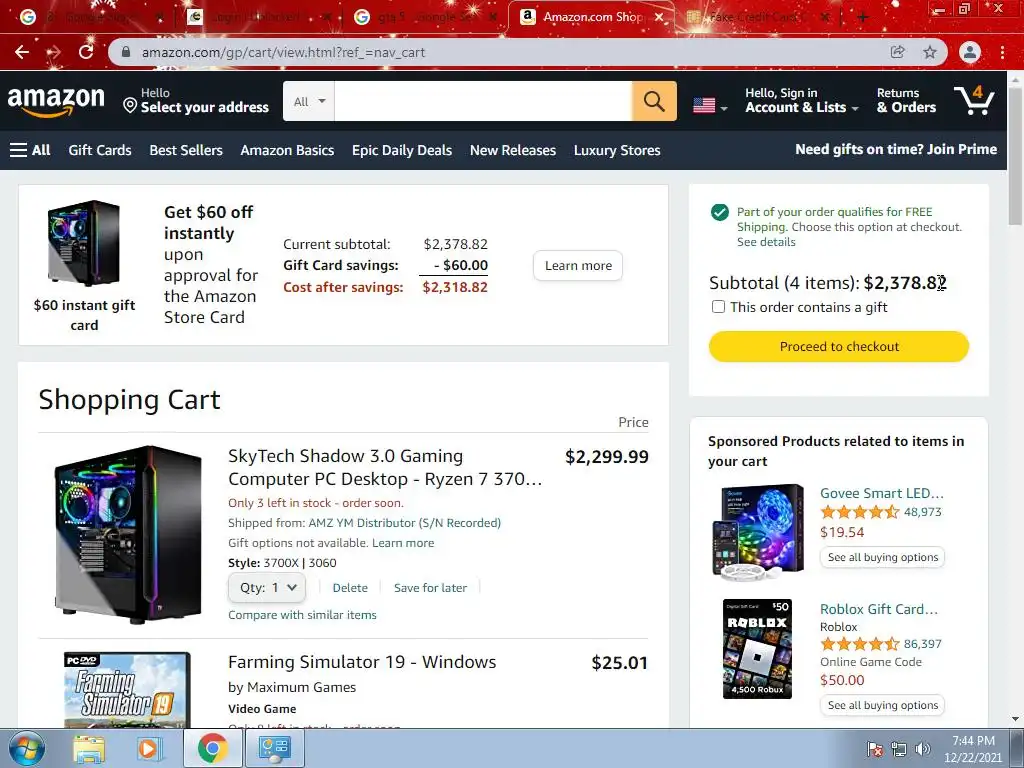The width and height of the screenshot is (1024, 768).
Task: Click the orange search magnifier button
Action: tap(654, 101)
